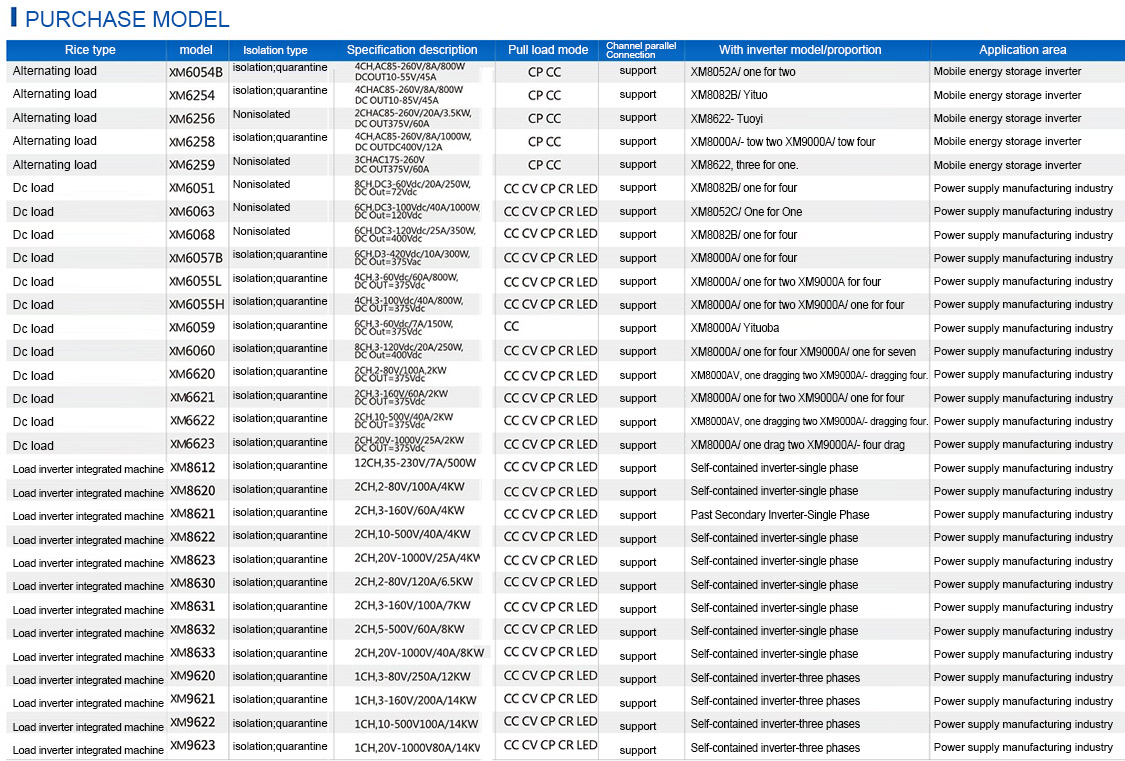This screenshot has width=1125, height=761.
Task: Click the PURCHASE MODEL heading
Action: coord(127,19)
